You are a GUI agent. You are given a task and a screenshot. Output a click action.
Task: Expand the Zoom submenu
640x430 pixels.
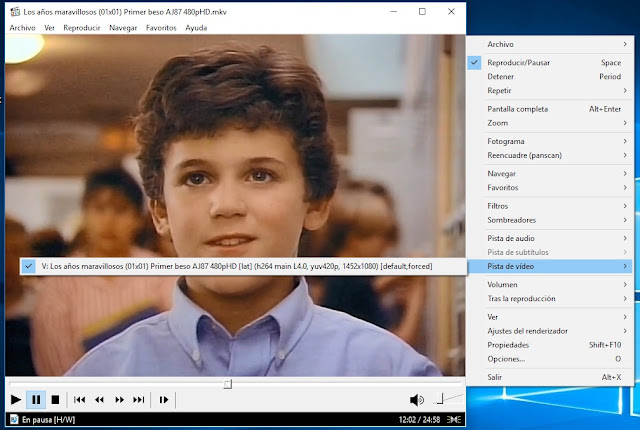tap(550, 123)
